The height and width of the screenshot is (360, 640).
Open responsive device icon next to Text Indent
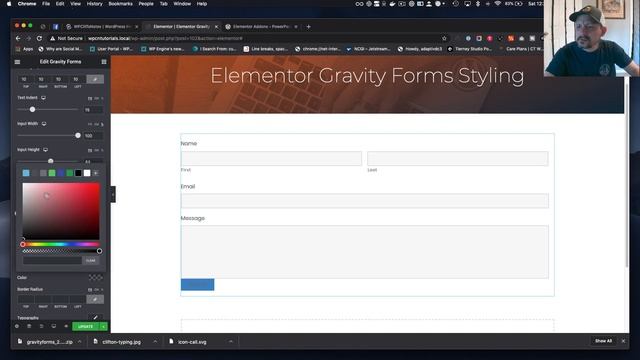43,98
